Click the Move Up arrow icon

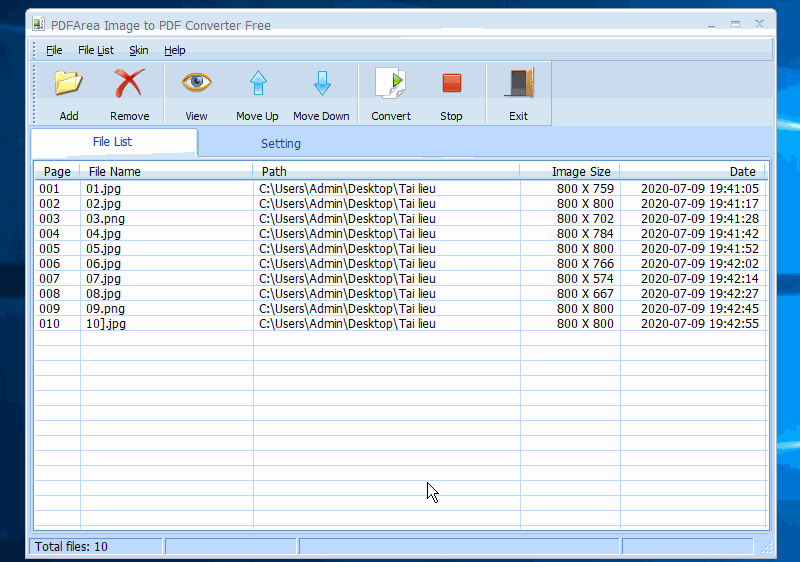[258, 83]
